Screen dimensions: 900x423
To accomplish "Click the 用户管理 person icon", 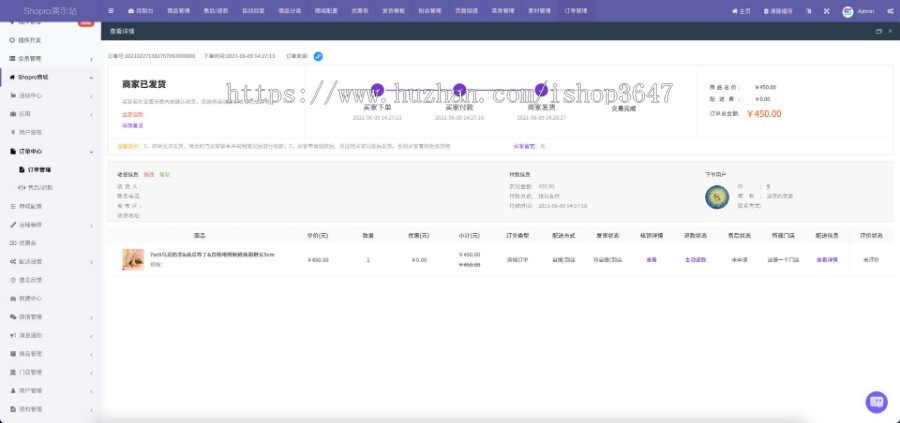I will (x=13, y=391).
